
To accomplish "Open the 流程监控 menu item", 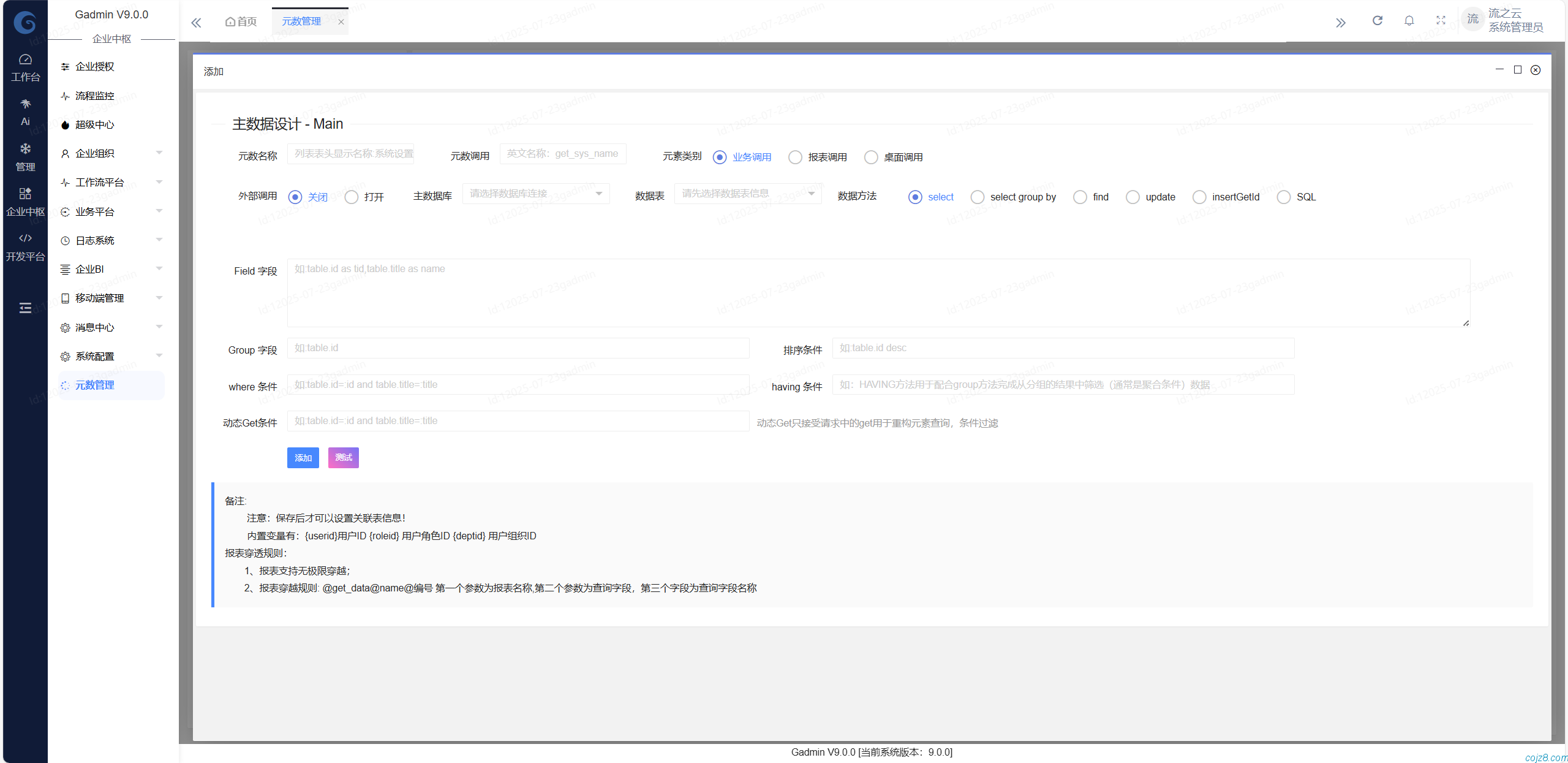I will pos(95,96).
